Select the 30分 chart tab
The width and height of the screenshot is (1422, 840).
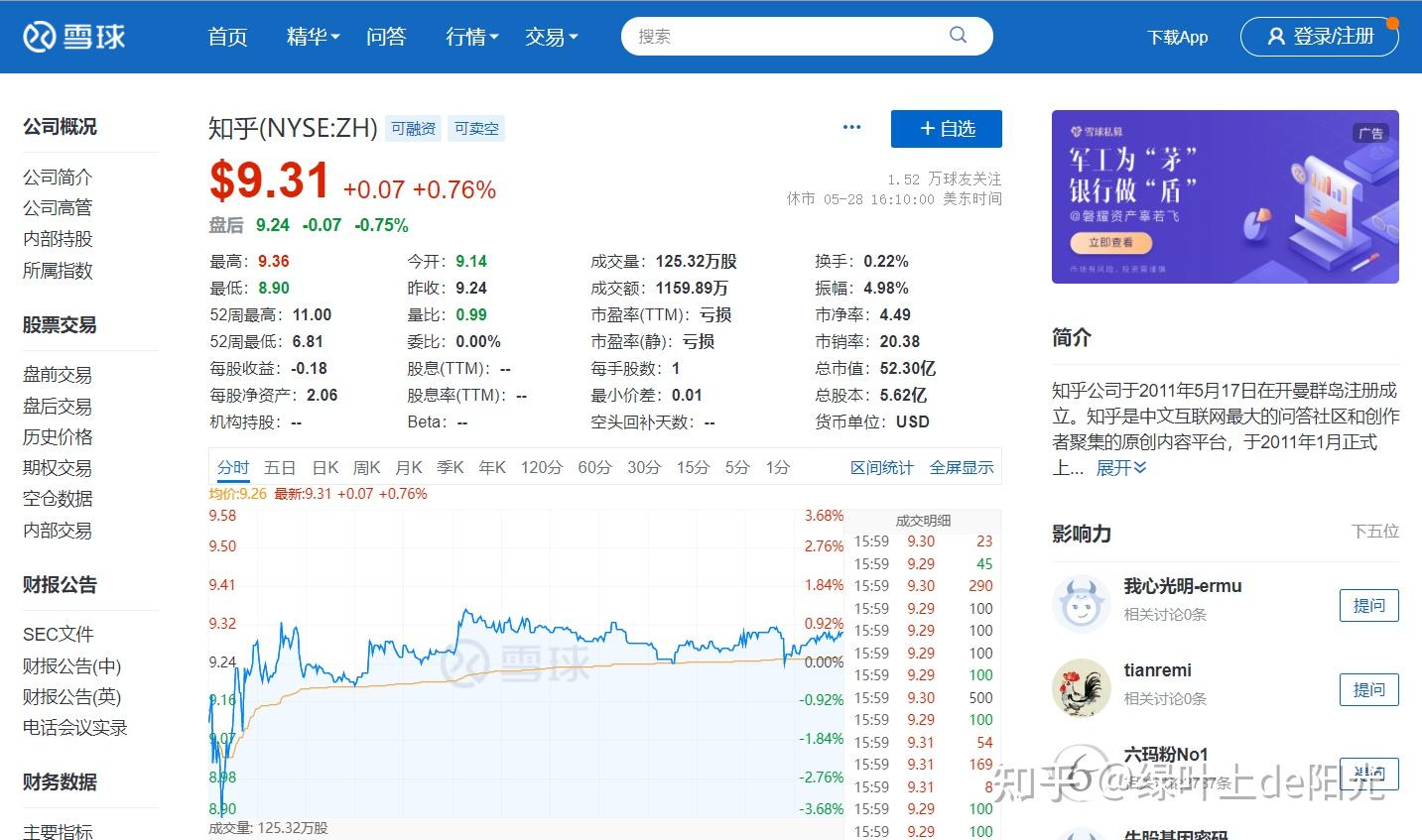(x=644, y=467)
